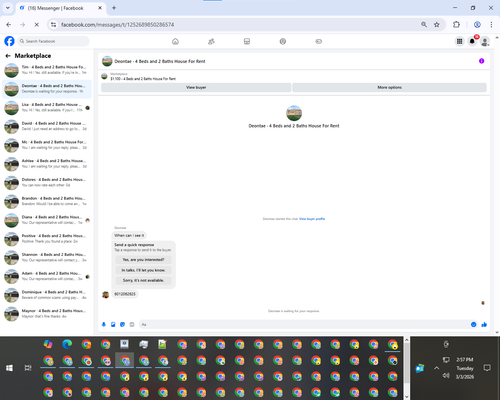
Task: Send quick reply 'Sorry, it's not available.'
Action: [x=143, y=280]
